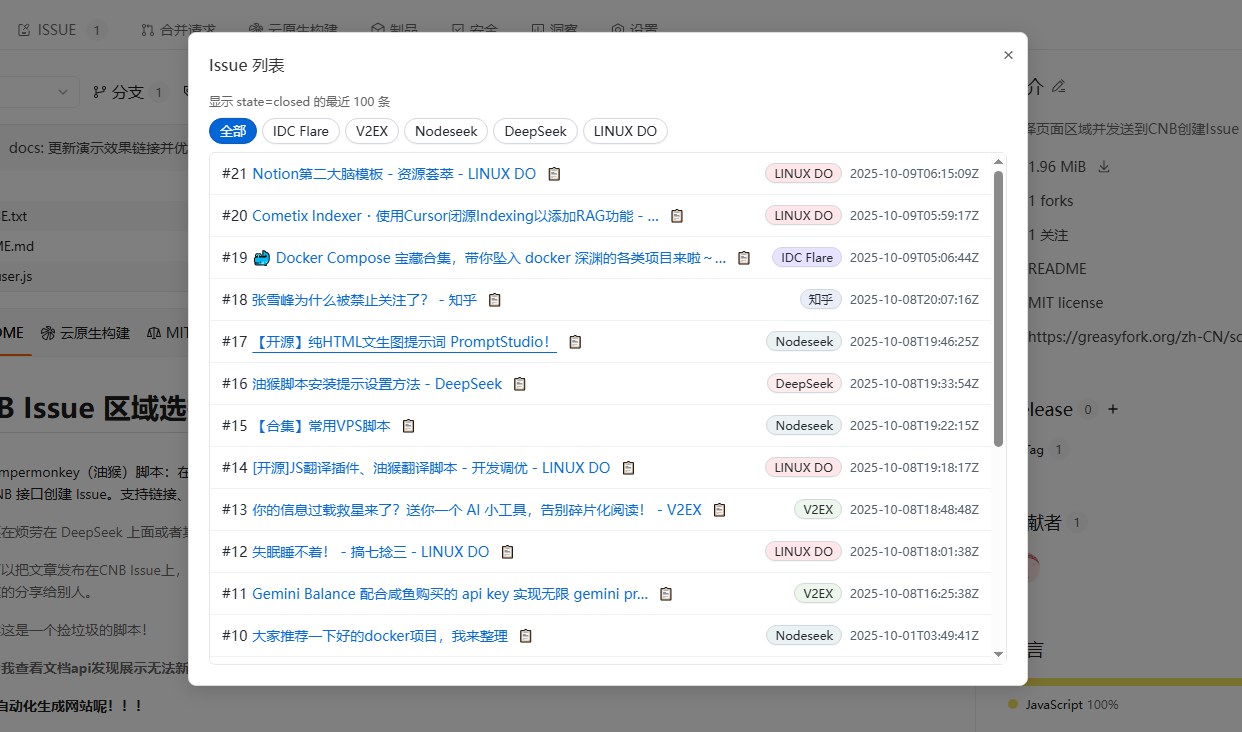Filter issues by IDC Flare chip

(301, 131)
